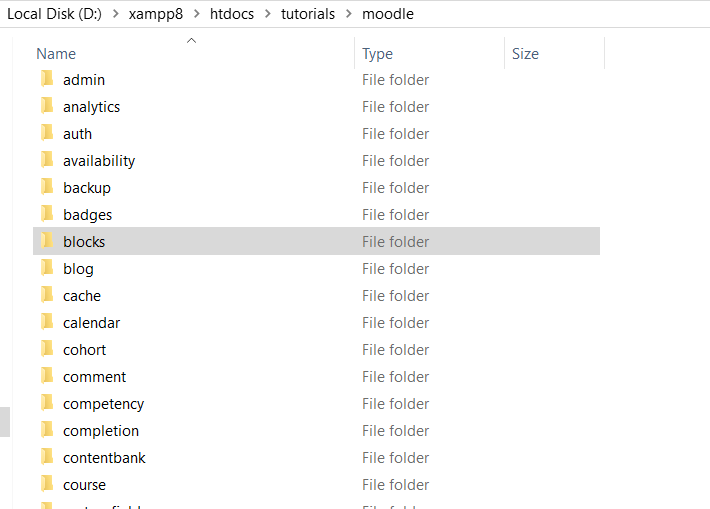Select the completion folder icon

(x=47, y=430)
